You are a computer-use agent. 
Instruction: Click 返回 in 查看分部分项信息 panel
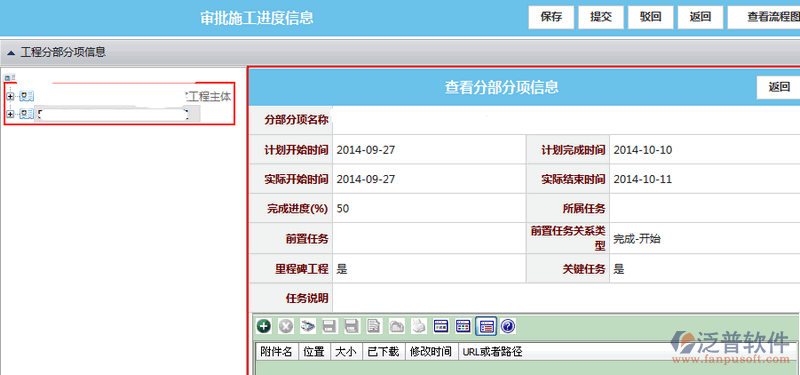(x=779, y=87)
